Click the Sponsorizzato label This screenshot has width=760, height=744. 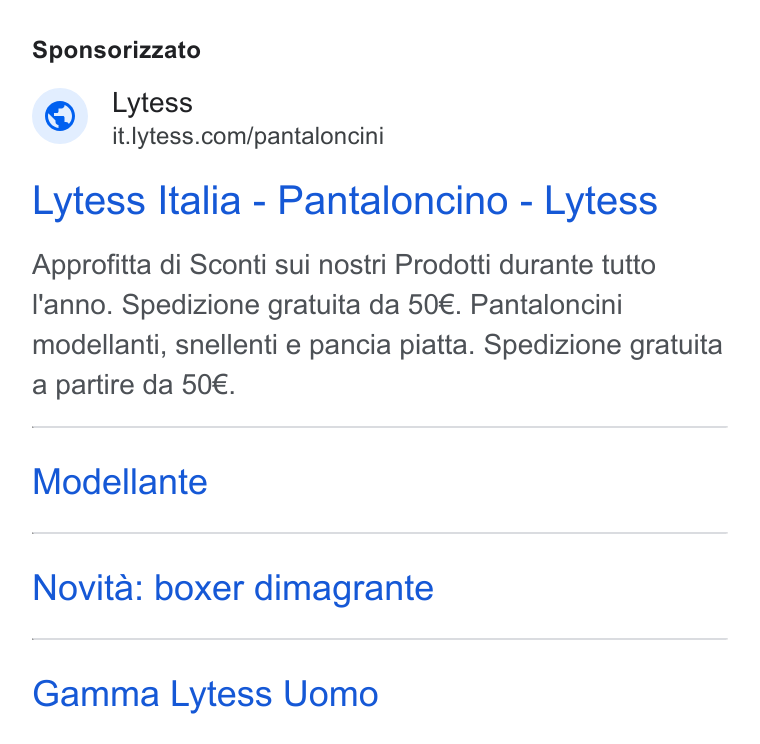click(x=116, y=50)
